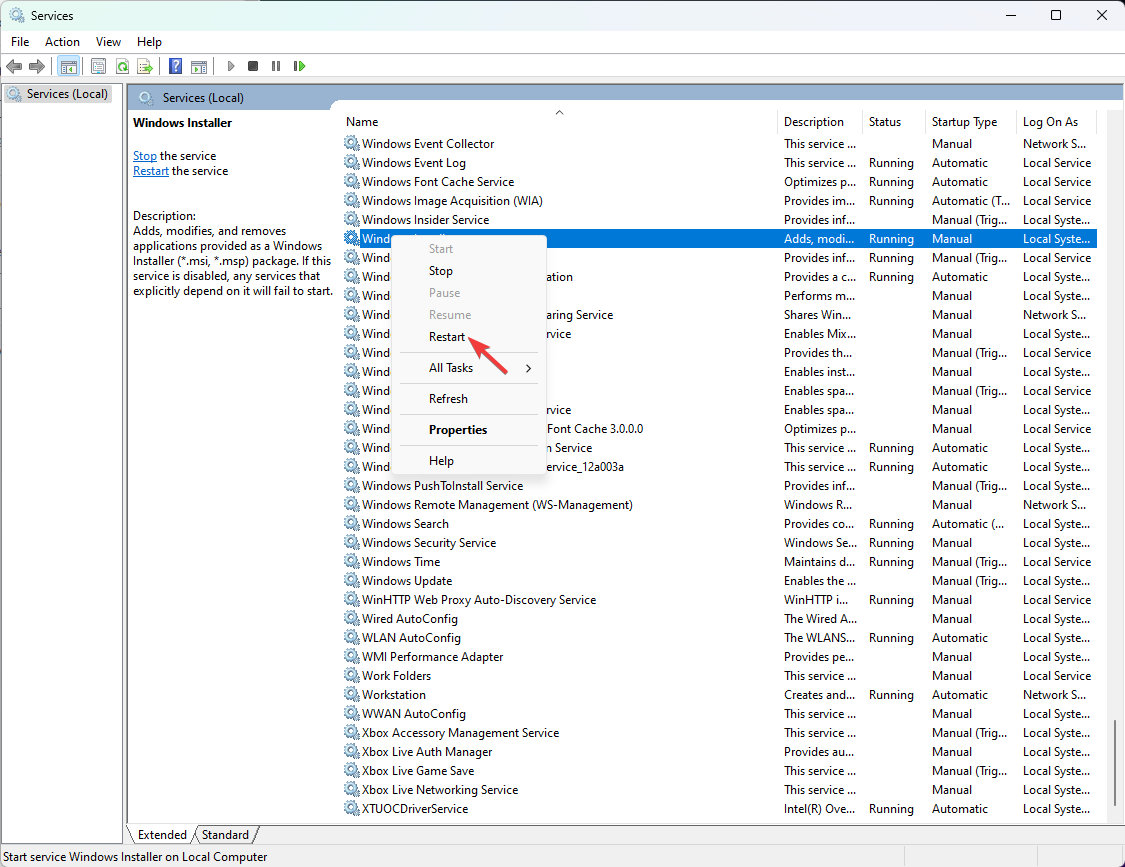Click the gear icon beside Xbox Live Game Save
This screenshot has height=867, width=1125.
point(352,771)
